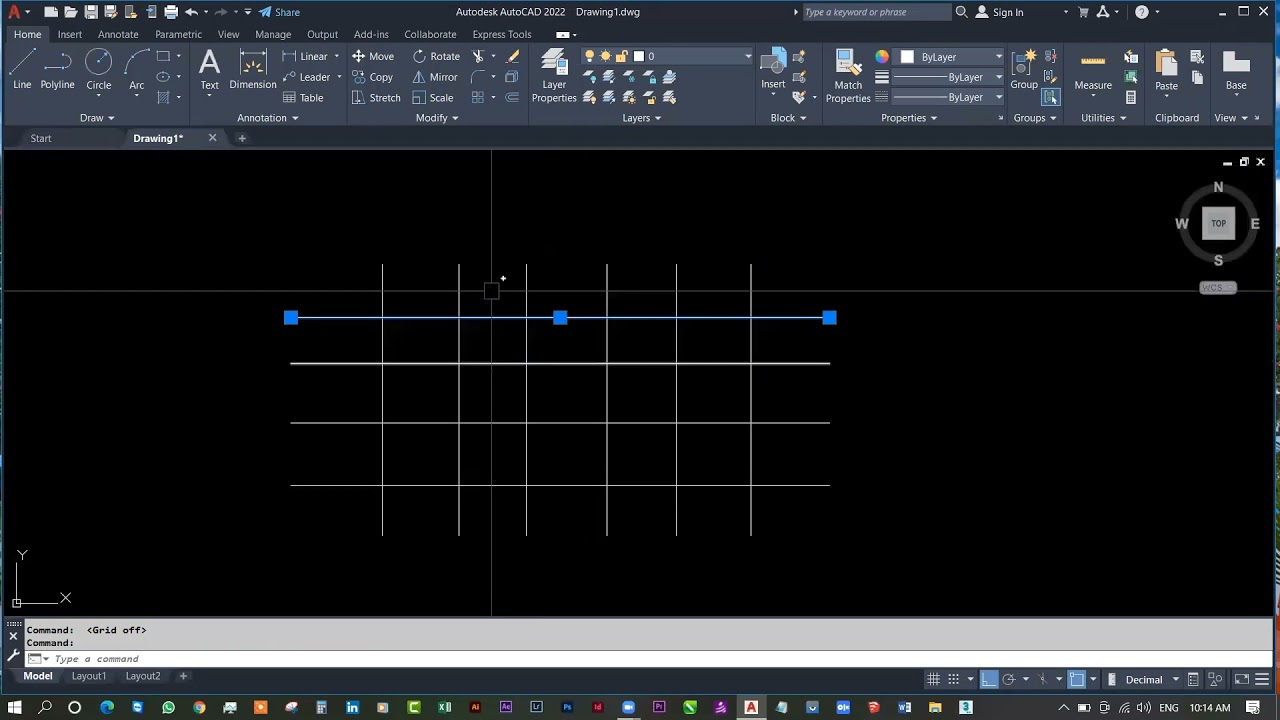This screenshot has height=720, width=1280.
Task: Use the Stretch command
Action: [x=376, y=98]
